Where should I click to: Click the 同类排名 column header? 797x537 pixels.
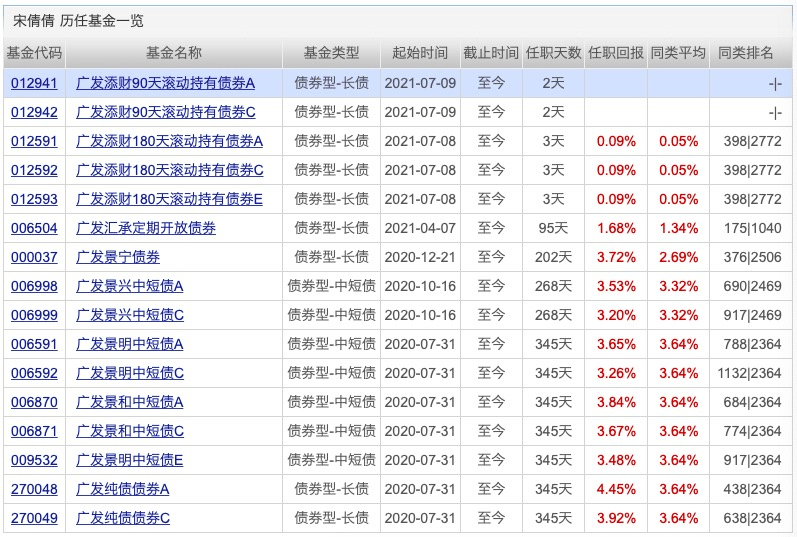(746, 53)
